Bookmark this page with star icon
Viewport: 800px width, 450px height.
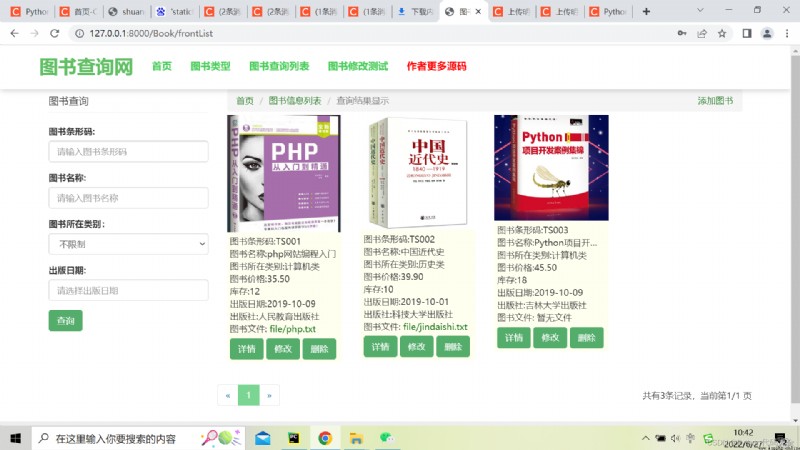pos(722,33)
